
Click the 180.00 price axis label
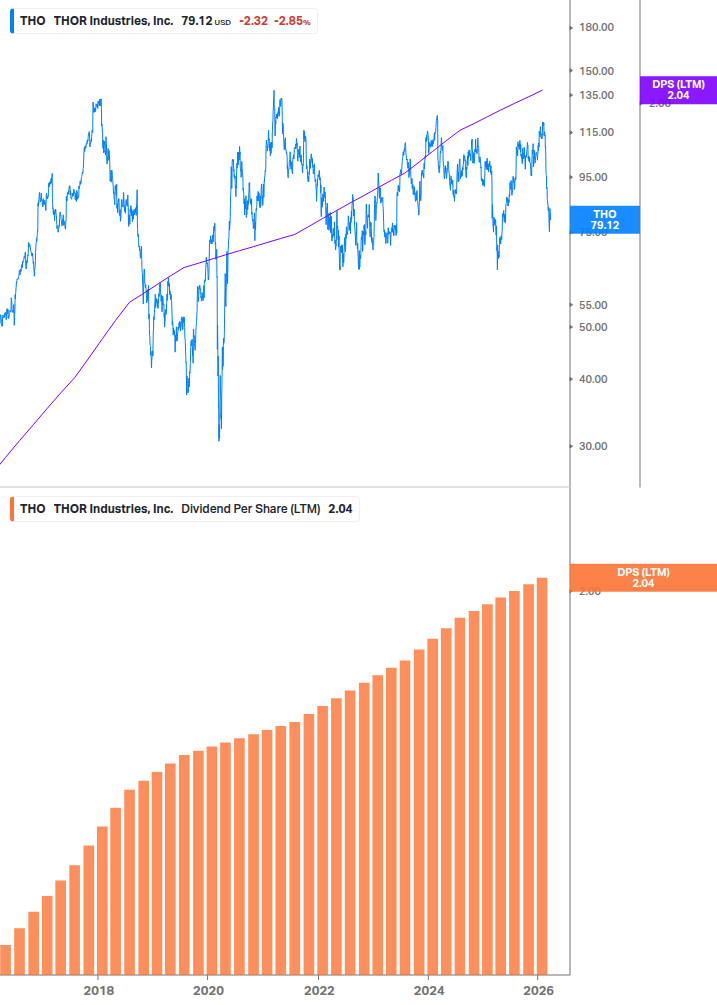(x=597, y=28)
